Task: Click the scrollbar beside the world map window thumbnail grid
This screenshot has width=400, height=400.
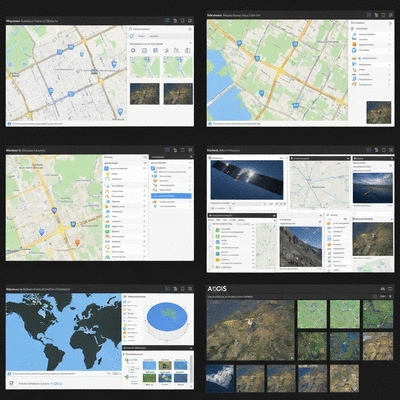Action: click(191, 370)
